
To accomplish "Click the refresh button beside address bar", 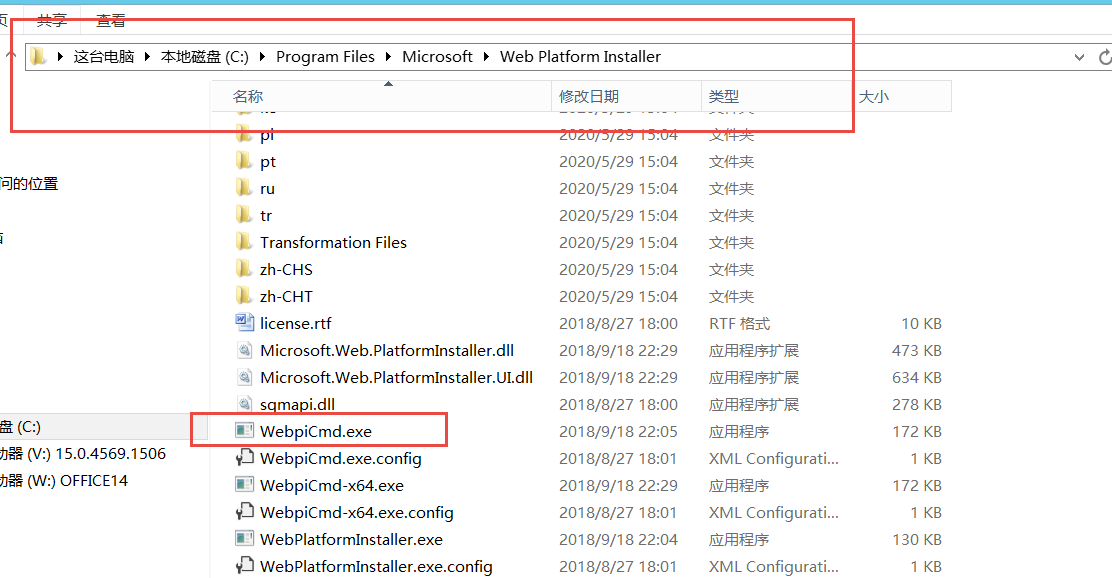I will point(1104,57).
